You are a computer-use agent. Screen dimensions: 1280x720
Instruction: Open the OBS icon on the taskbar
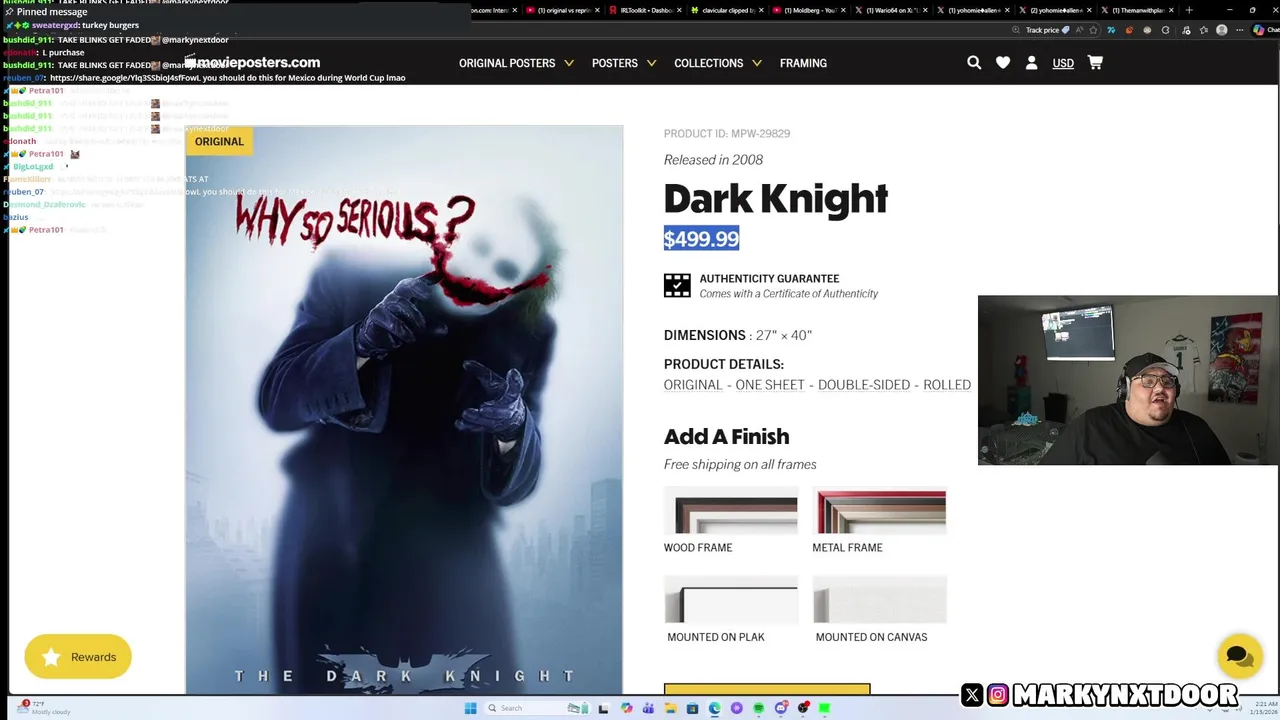tap(804, 708)
